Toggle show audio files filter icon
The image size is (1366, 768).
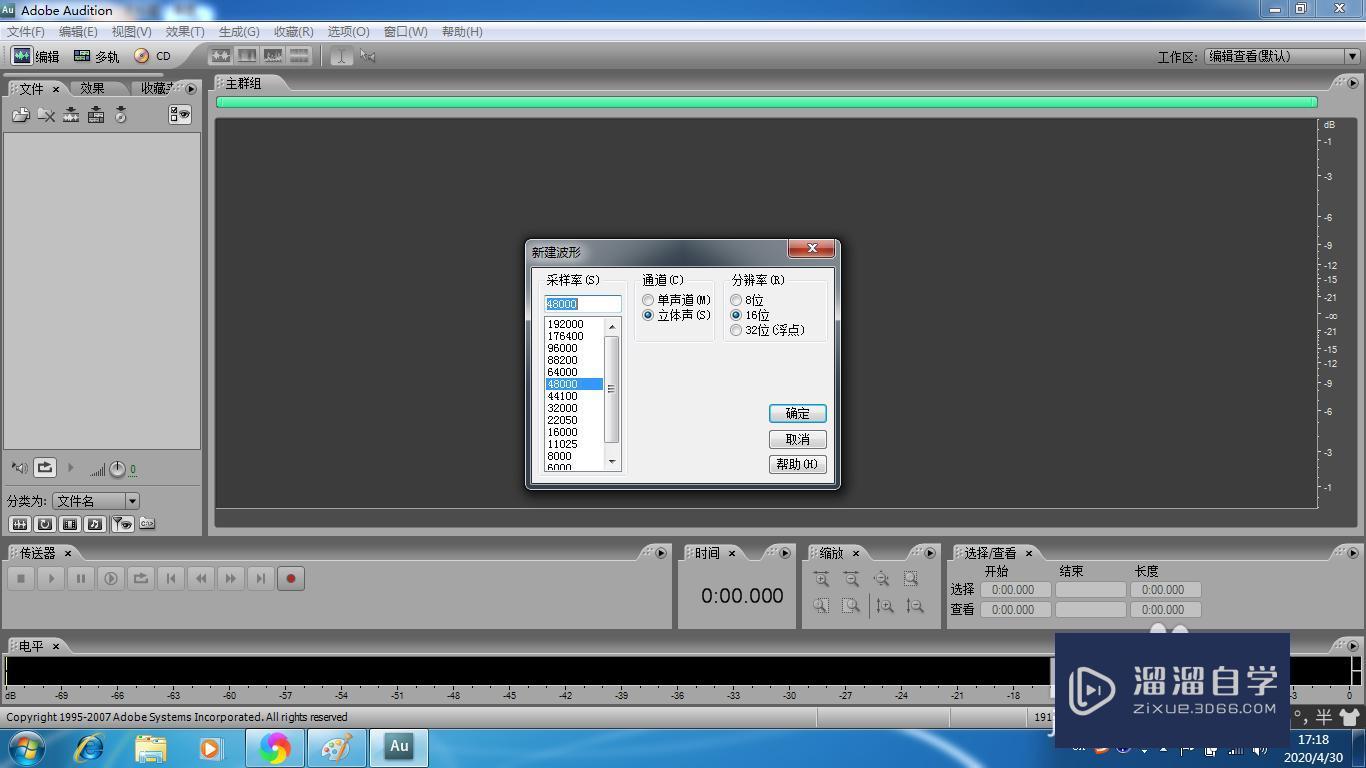19,524
